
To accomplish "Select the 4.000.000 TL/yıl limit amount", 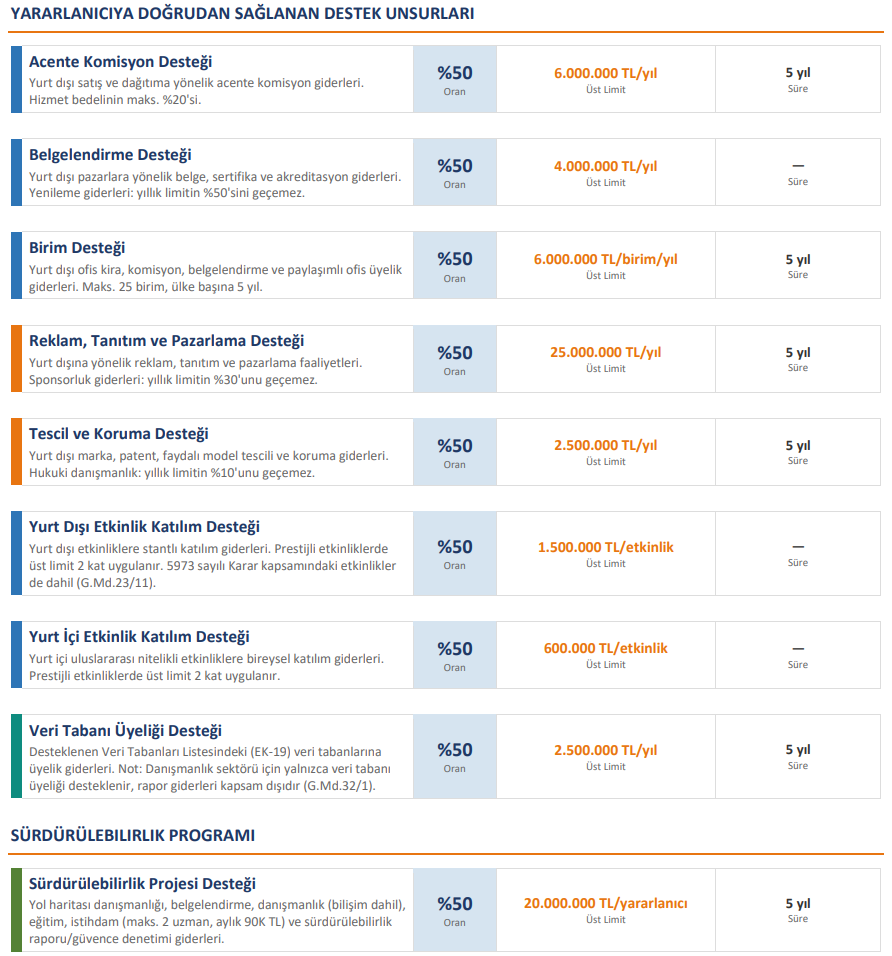I will pos(605,166).
